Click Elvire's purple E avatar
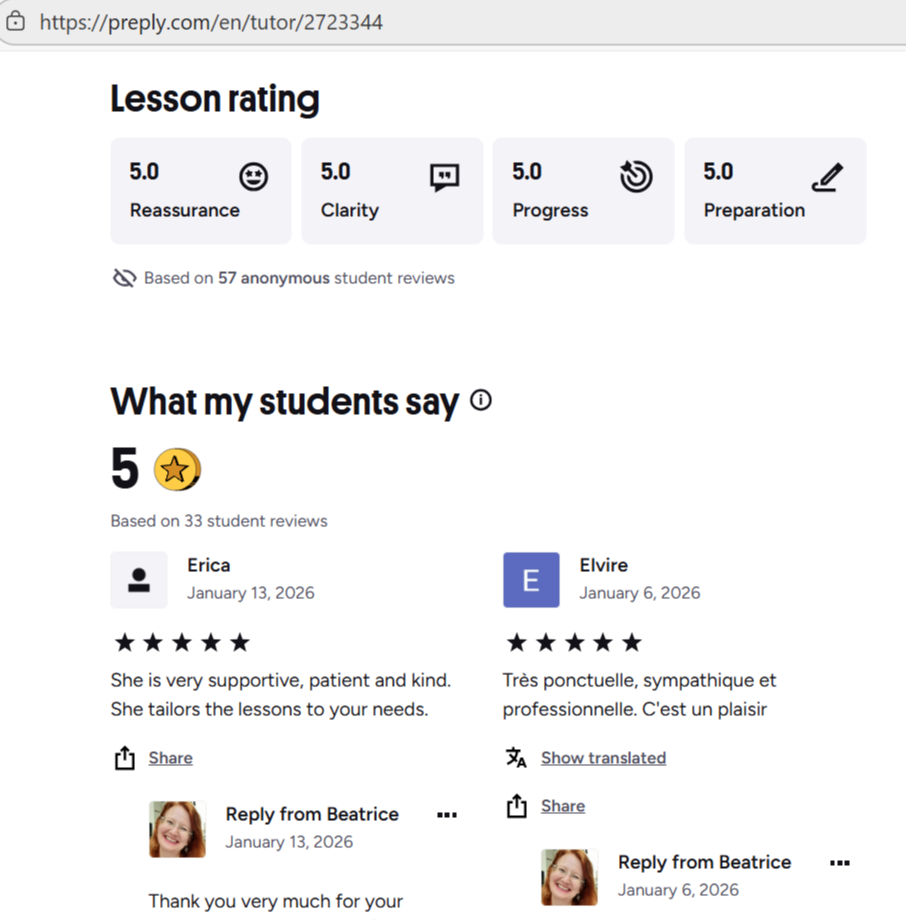907x921 pixels. click(531, 580)
